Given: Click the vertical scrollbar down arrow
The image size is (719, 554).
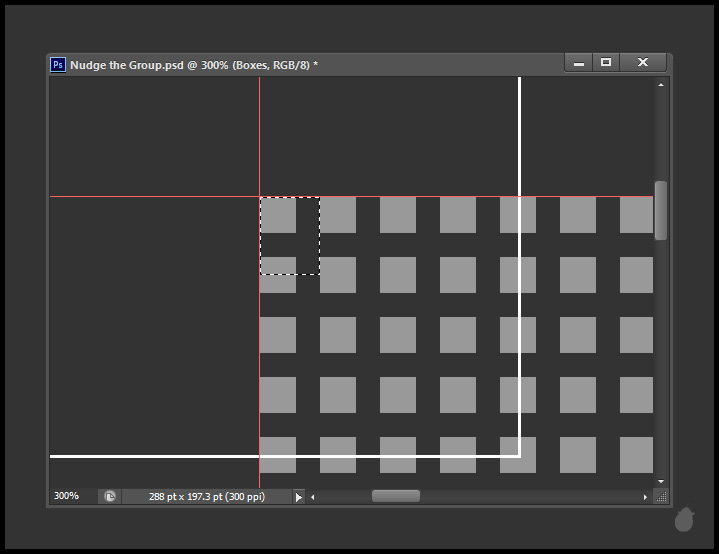Looking at the screenshot, I should click(661, 481).
